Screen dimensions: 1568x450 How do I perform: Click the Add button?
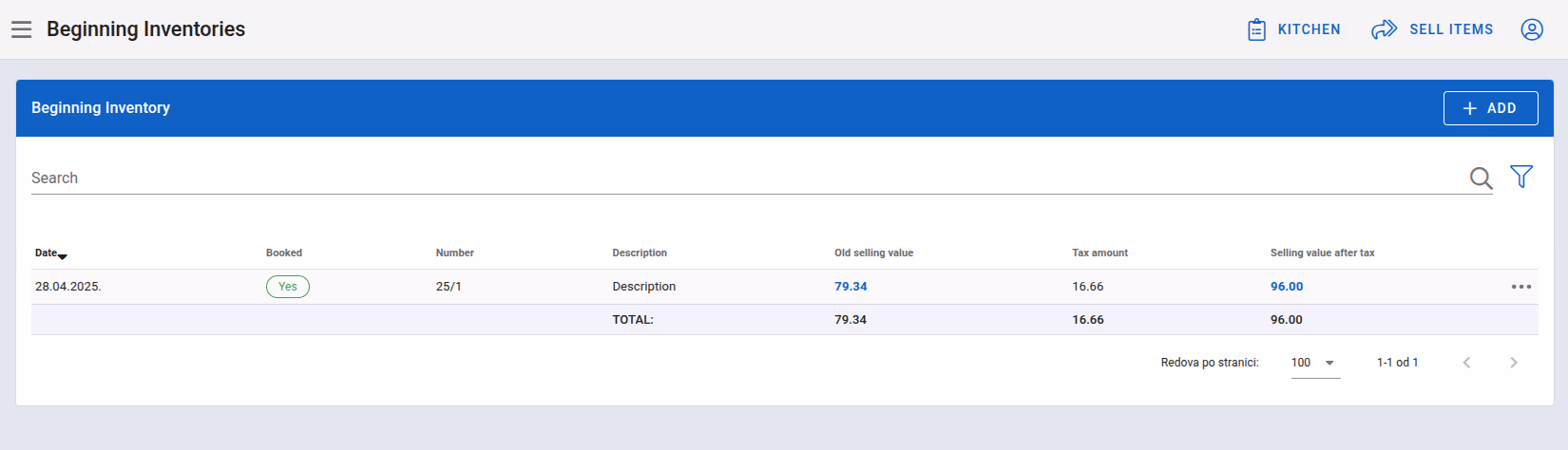pos(1490,108)
